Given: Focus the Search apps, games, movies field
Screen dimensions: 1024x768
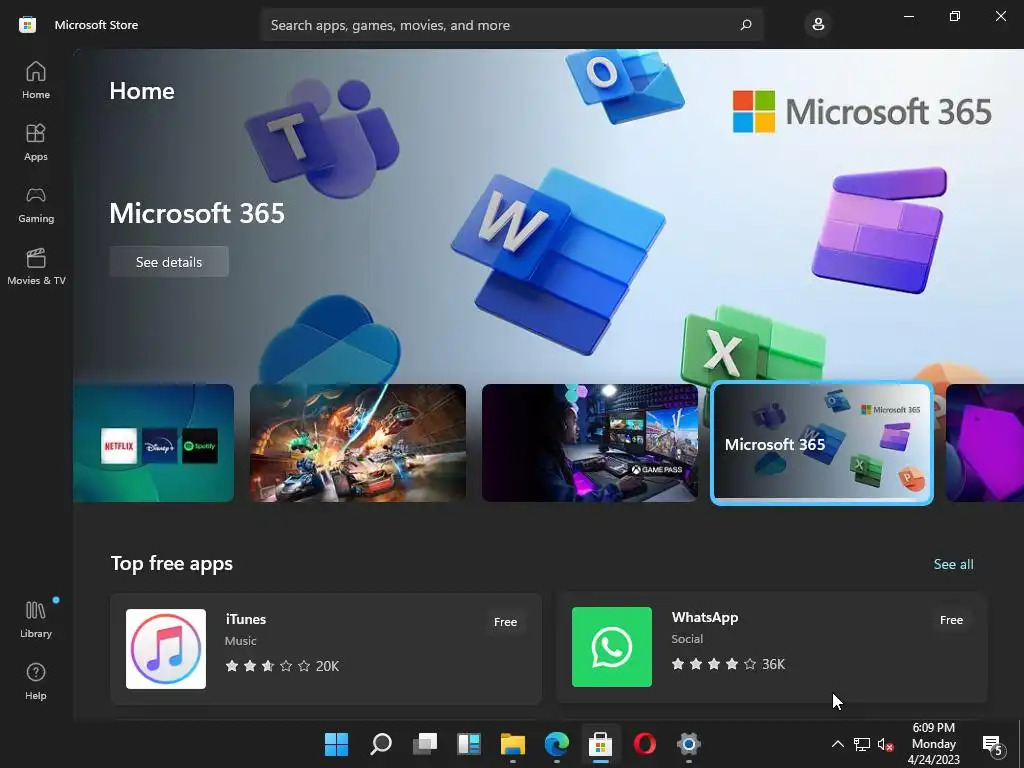Looking at the screenshot, I should click(511, 25).
